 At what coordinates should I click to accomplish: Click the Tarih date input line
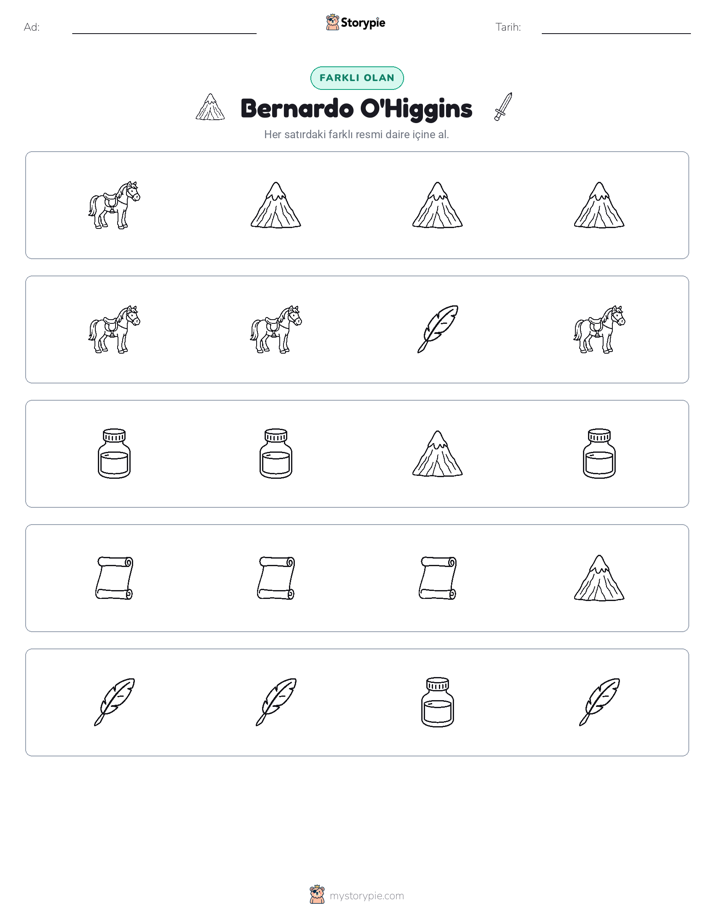[616, 27]
